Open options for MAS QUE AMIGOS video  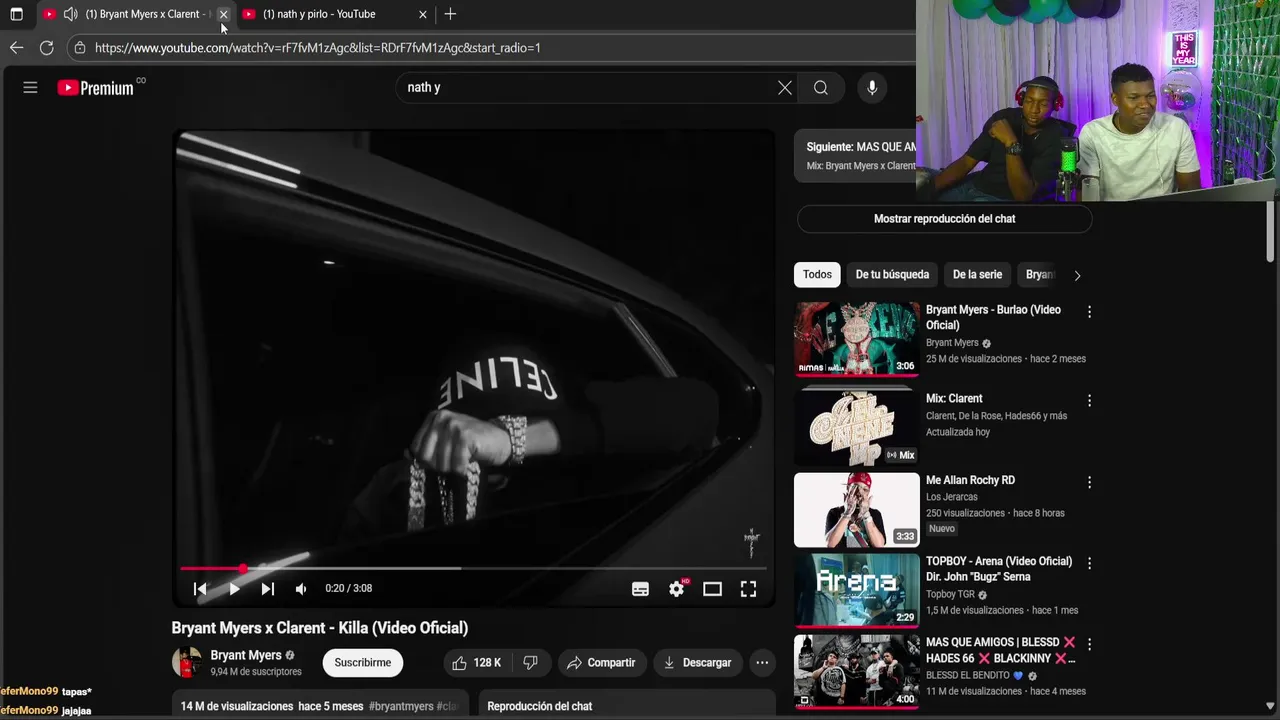click(1089, 644)
